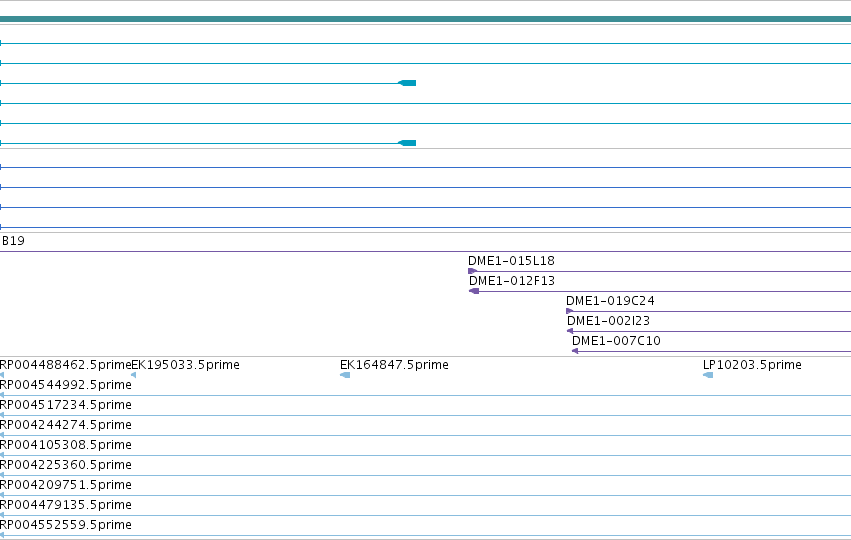
Task: Click the RP004544992.5prime label
Action: point(66,385)
